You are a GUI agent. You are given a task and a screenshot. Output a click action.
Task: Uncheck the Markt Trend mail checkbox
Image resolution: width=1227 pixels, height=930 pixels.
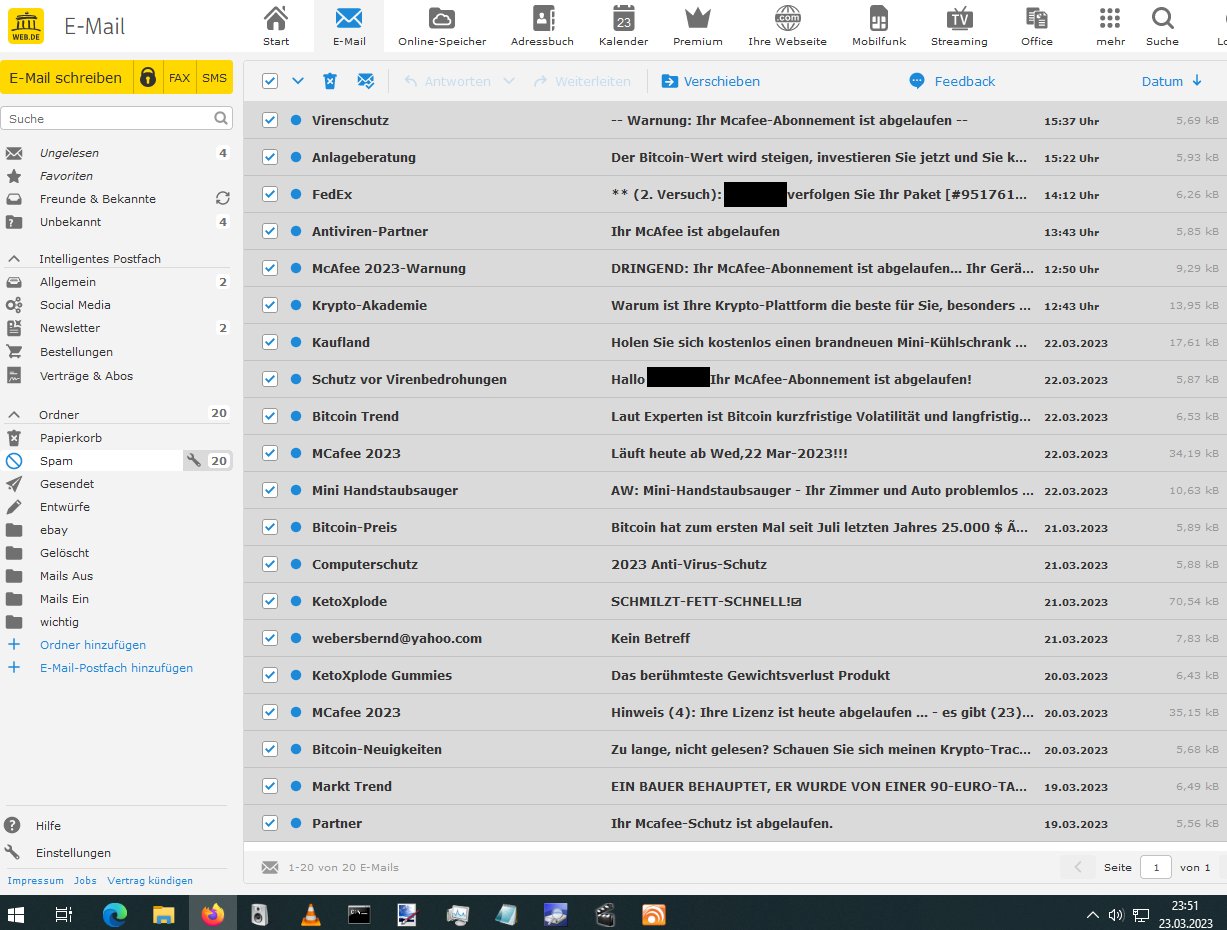pyautogui.click(x=269, y=786)
